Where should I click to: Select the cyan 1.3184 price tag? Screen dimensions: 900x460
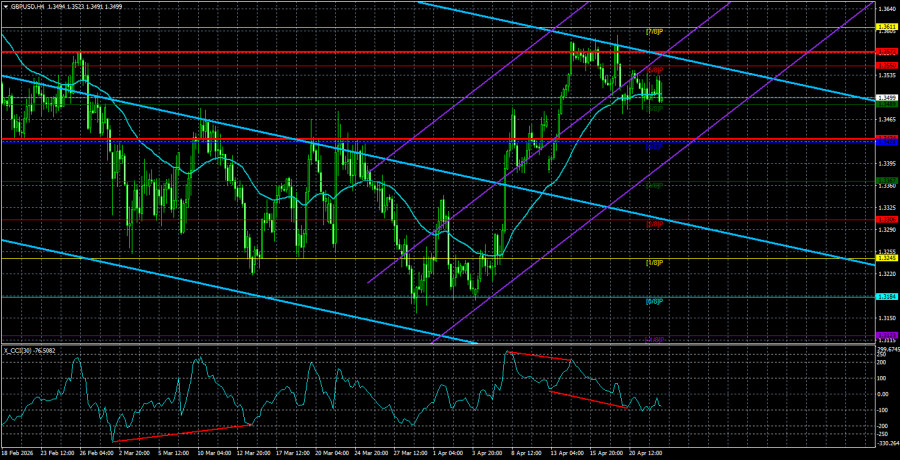click(x=886, y=296)
